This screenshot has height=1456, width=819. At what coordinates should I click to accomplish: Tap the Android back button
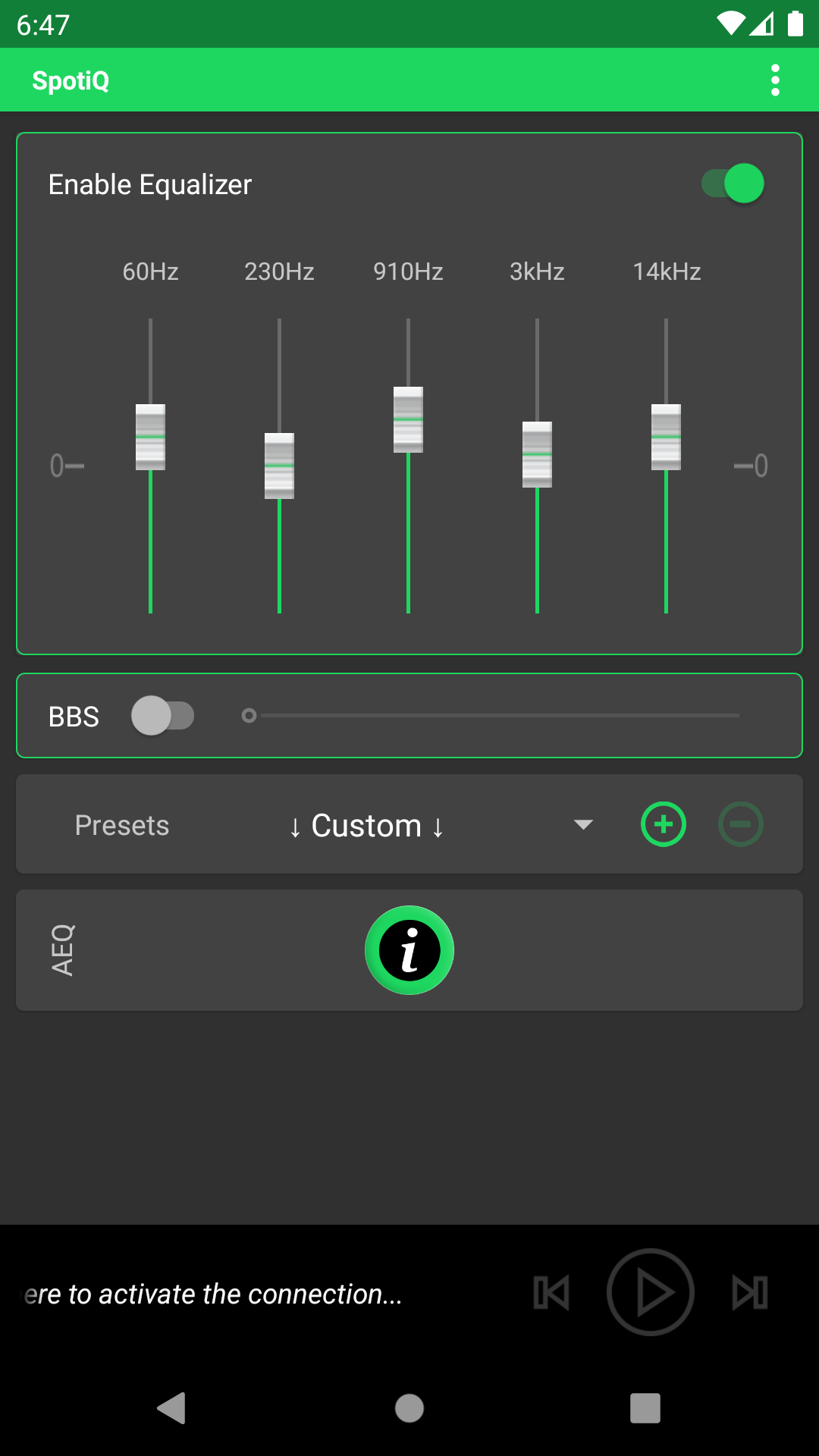point(171,1408)
